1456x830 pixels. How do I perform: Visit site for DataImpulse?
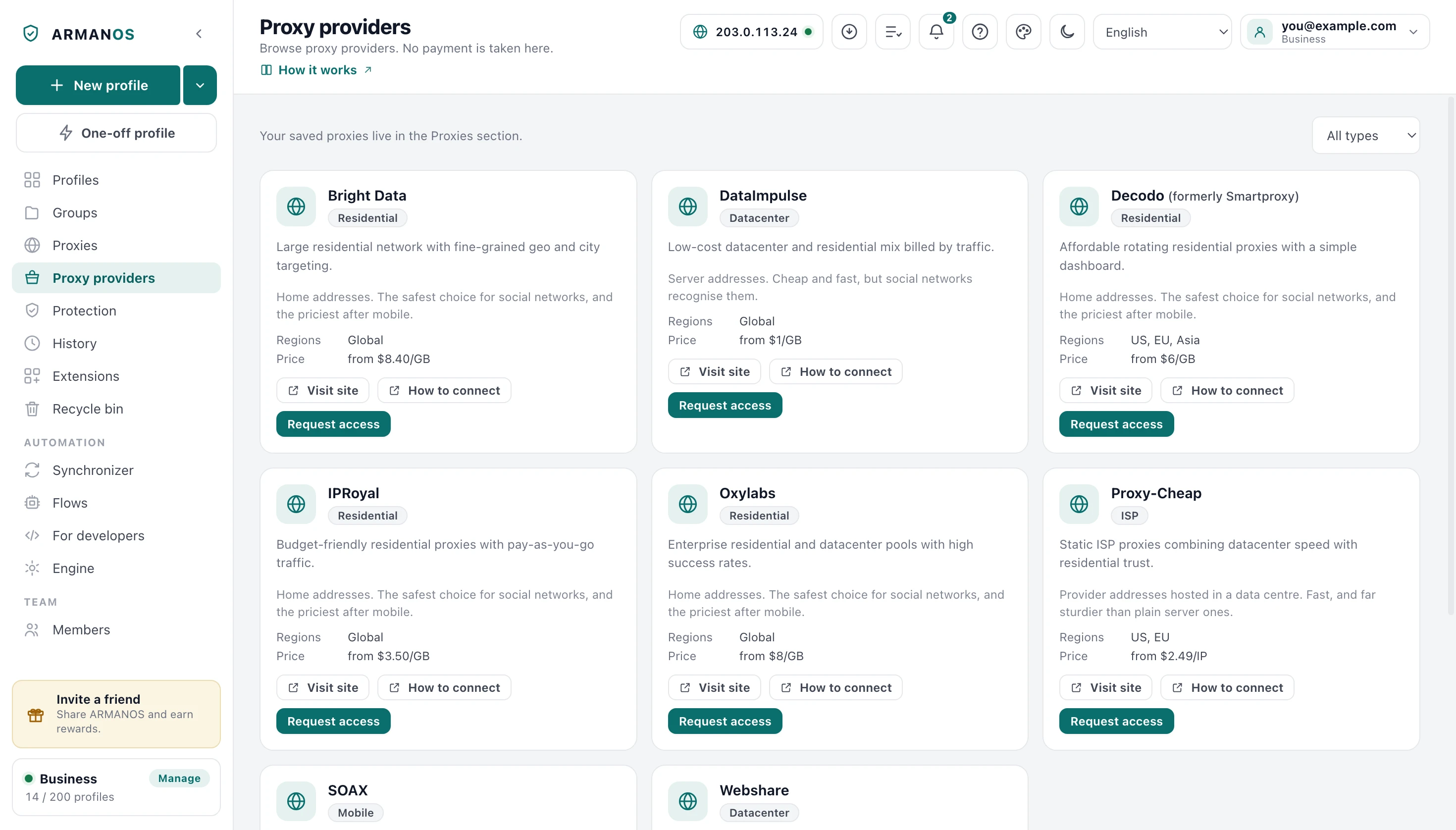click(714, 372)
